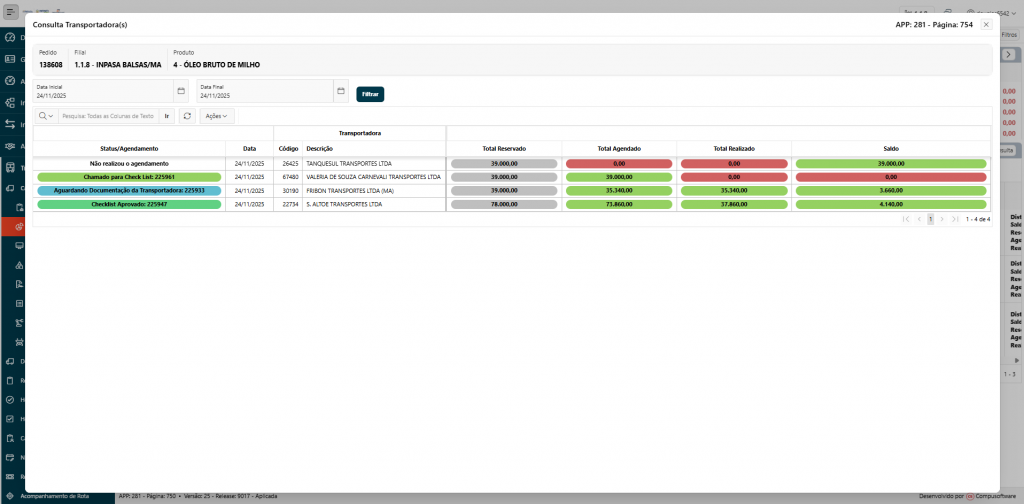Click pedido number 138608

pyautogui.click(x=51, y=65)
